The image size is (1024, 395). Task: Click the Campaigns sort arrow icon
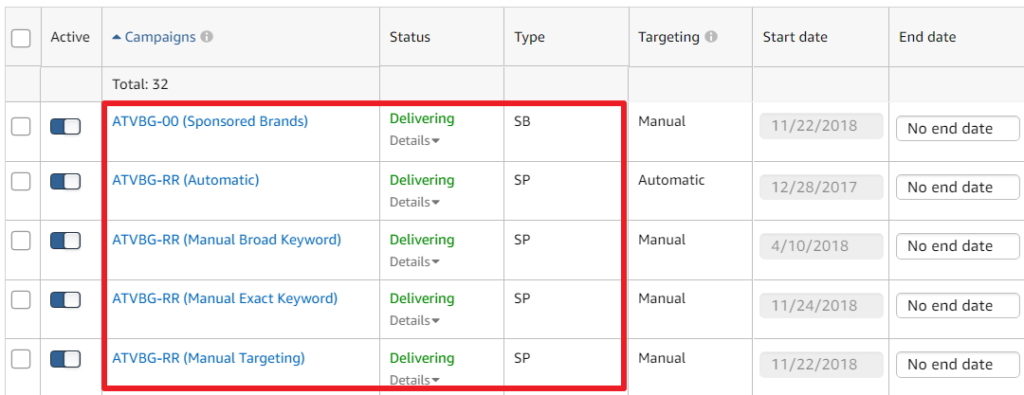click(117, 37)
